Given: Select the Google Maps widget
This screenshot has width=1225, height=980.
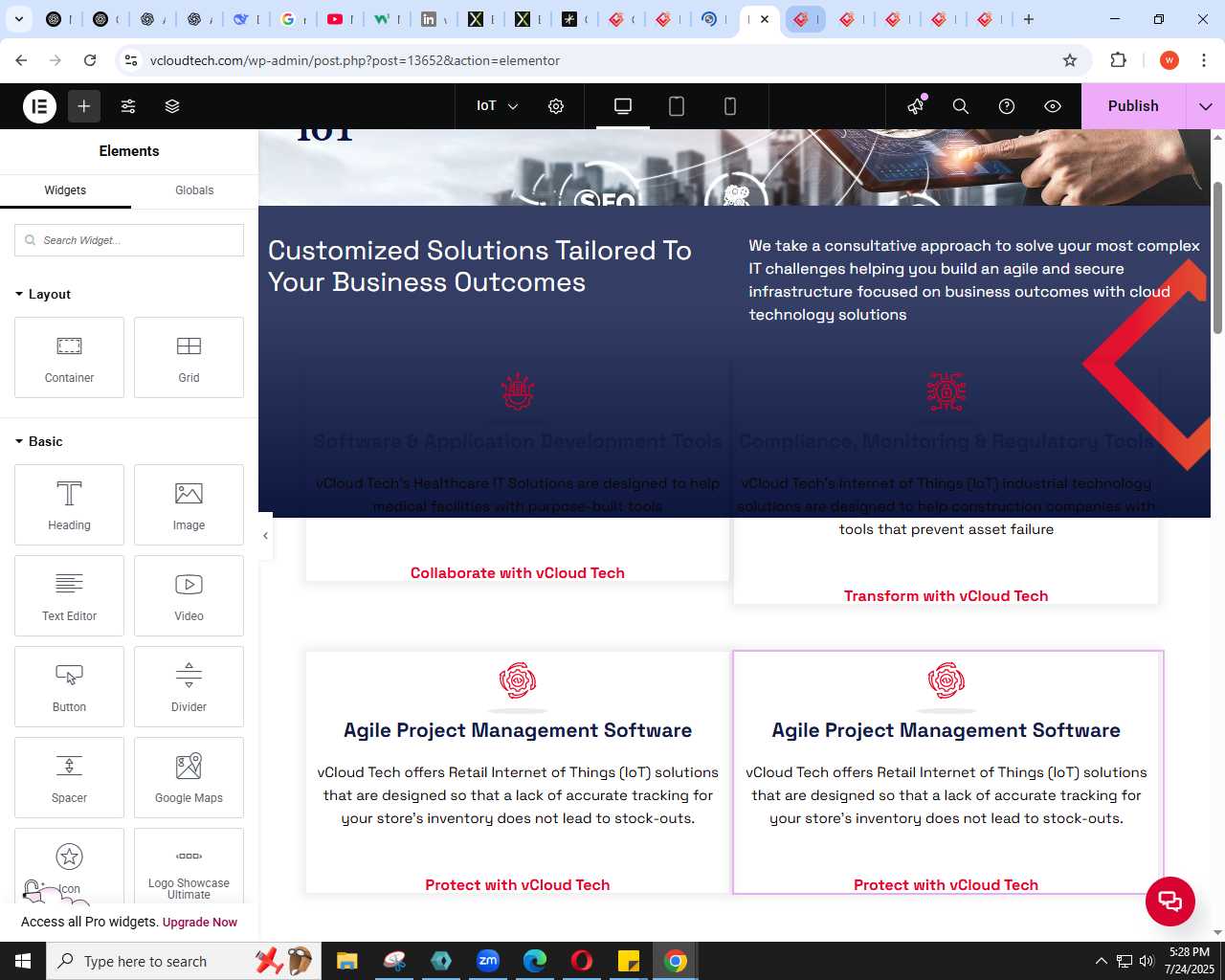Looking at the screenshot, I should pyautogui.click(x=189, y=778).
